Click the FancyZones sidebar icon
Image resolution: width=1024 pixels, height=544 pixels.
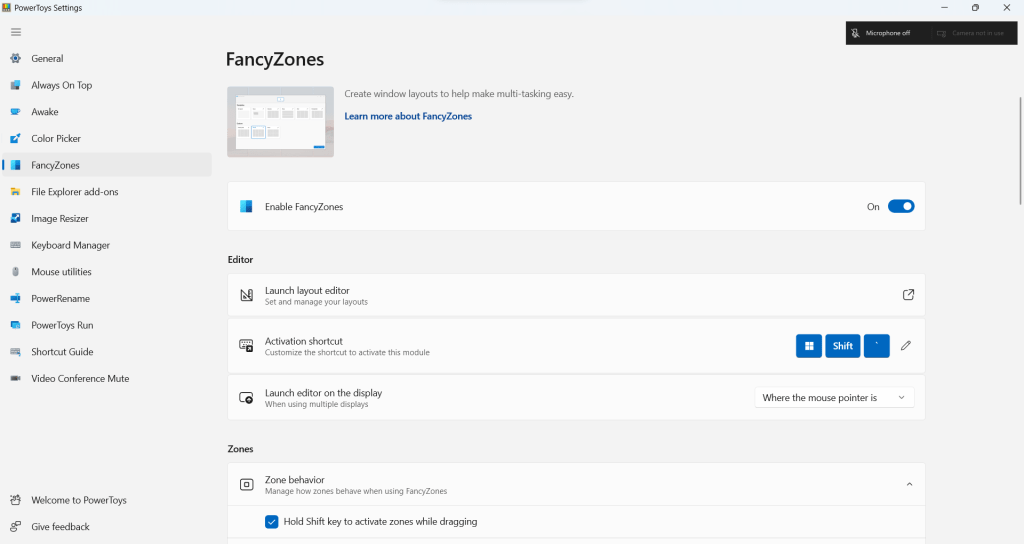(16, 165)
